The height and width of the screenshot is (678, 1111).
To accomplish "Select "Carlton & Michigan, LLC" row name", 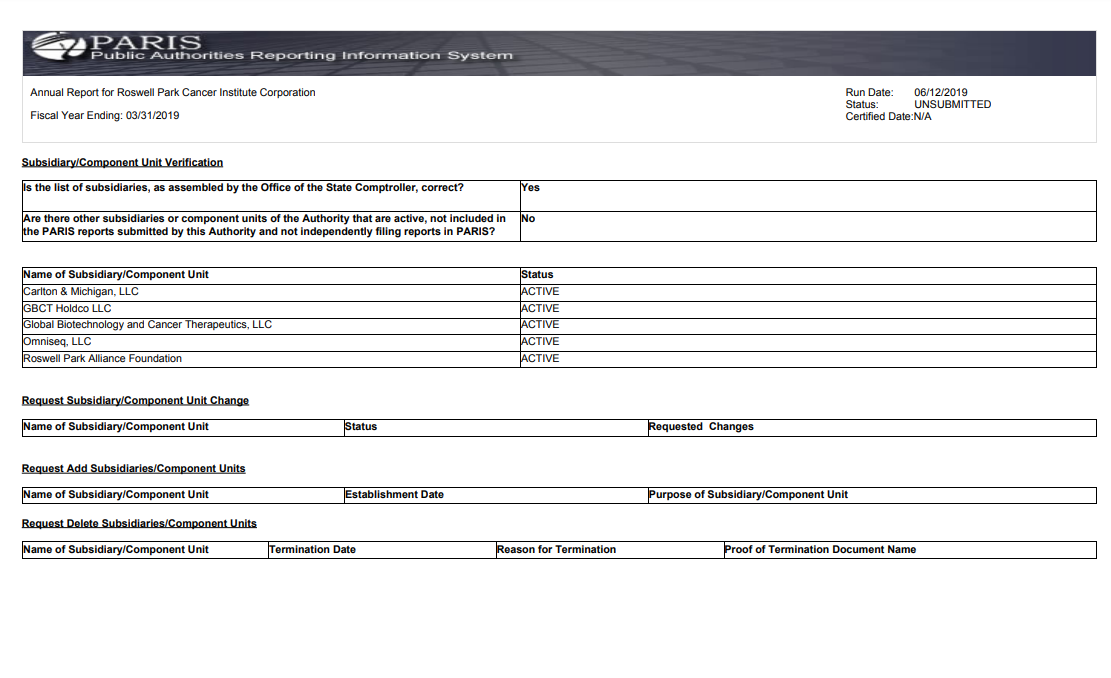I will pos(81,292).
